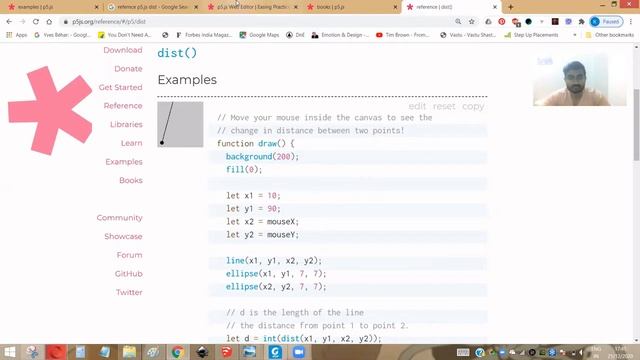Open Google Chrome from the taskbar
The image size is (640, 360).
[x=177, y=352]
